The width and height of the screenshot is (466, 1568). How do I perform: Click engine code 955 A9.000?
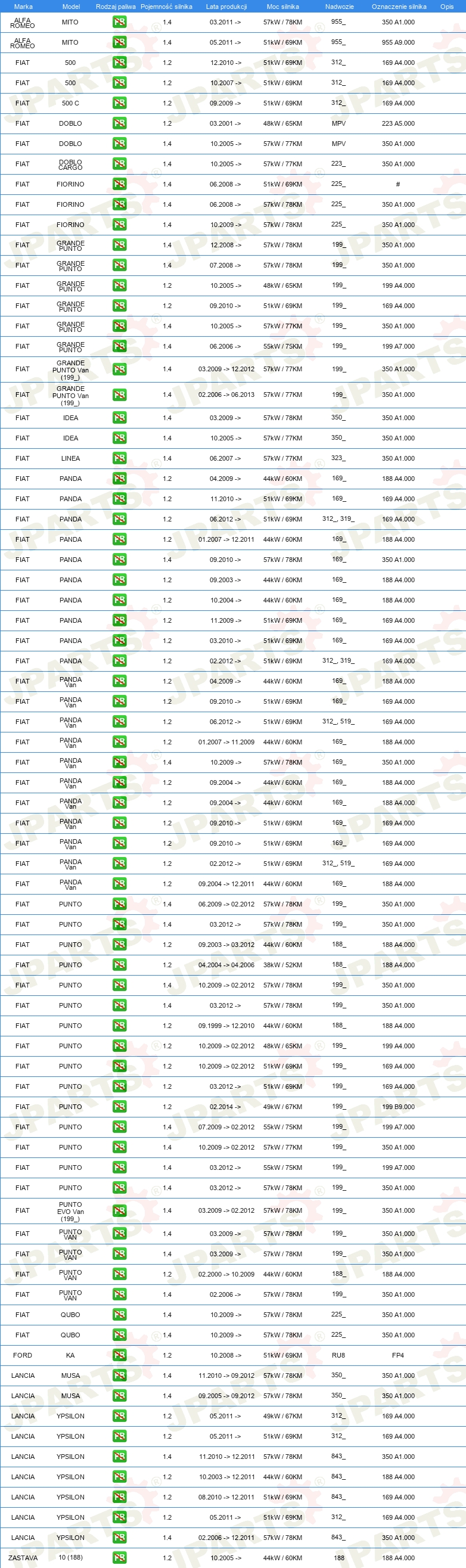point(399,42)
